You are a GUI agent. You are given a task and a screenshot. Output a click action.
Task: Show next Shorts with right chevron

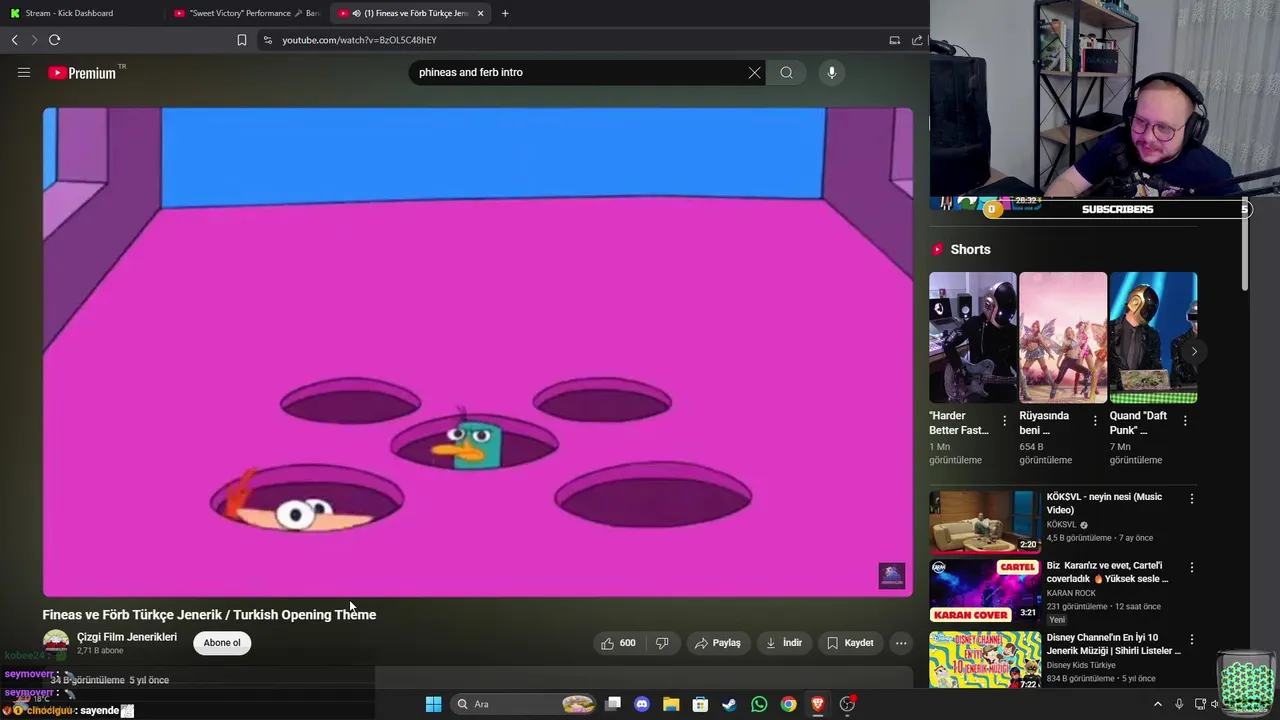(1193, 351)
